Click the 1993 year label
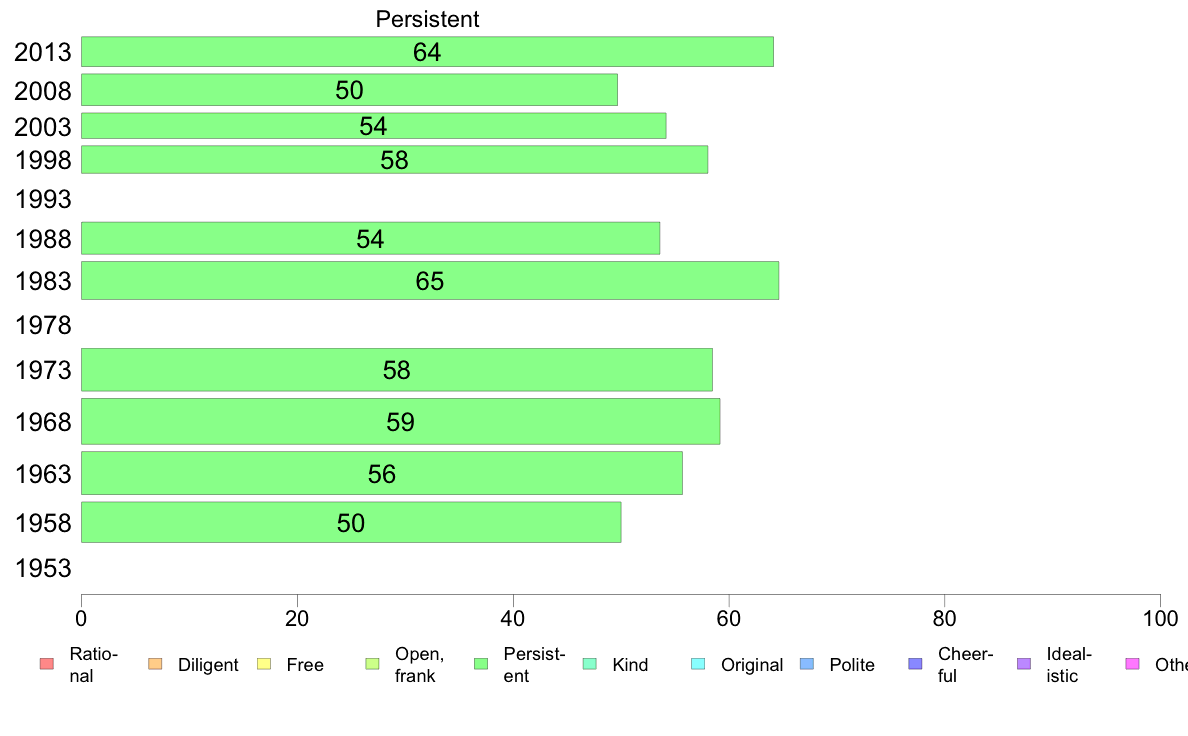The image size is (1188, 736). pyautogui.click(x=43, y=199)
